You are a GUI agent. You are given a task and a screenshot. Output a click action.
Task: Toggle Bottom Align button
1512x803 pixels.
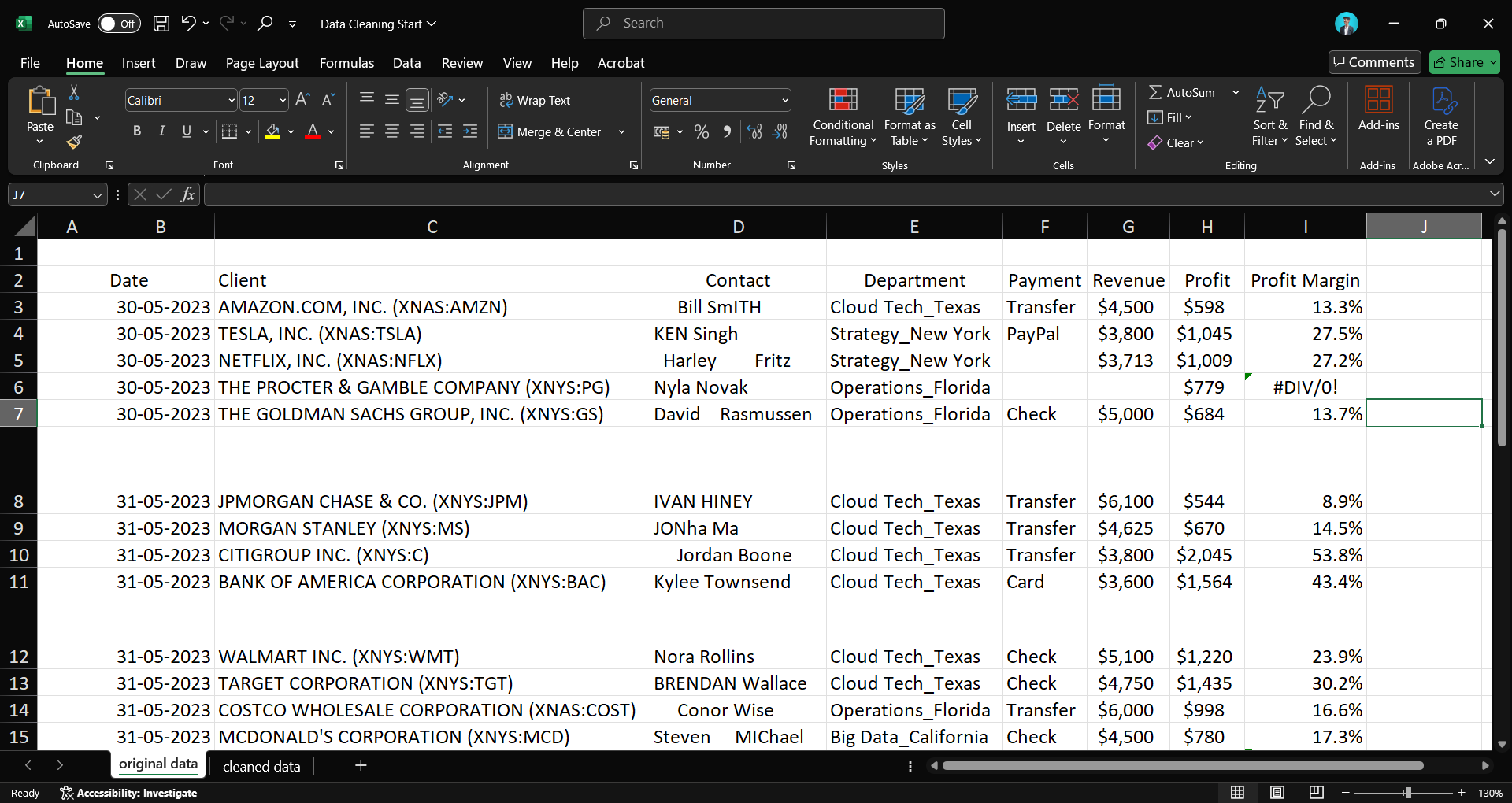click(x=417, y=100)
